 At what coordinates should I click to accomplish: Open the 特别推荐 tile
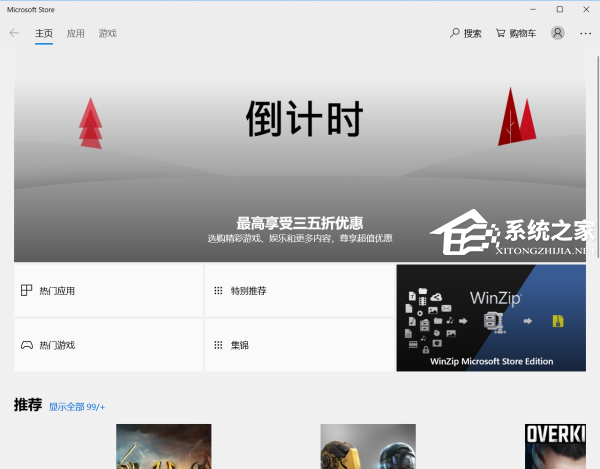click(300, 291)
